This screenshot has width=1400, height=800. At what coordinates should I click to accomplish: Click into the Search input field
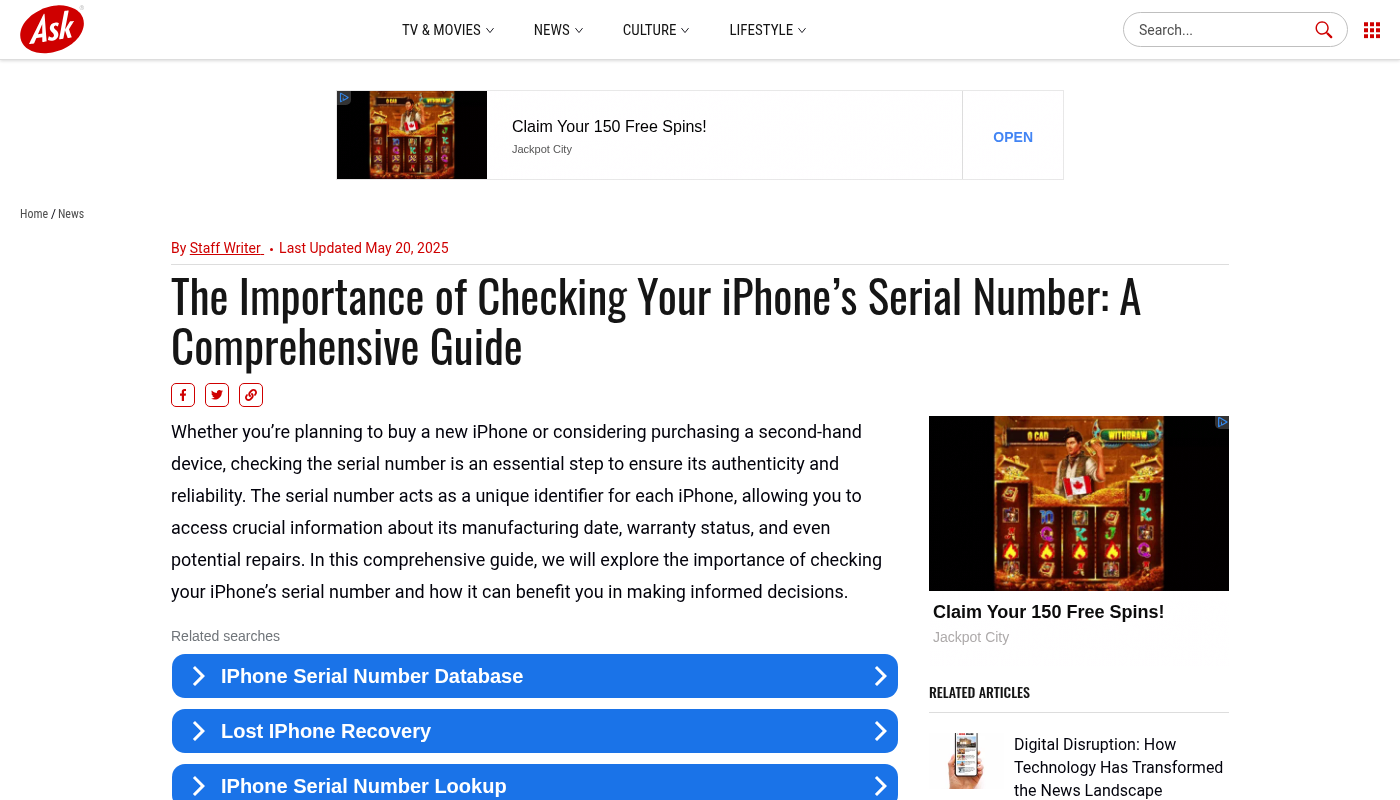click(1222, 30)
